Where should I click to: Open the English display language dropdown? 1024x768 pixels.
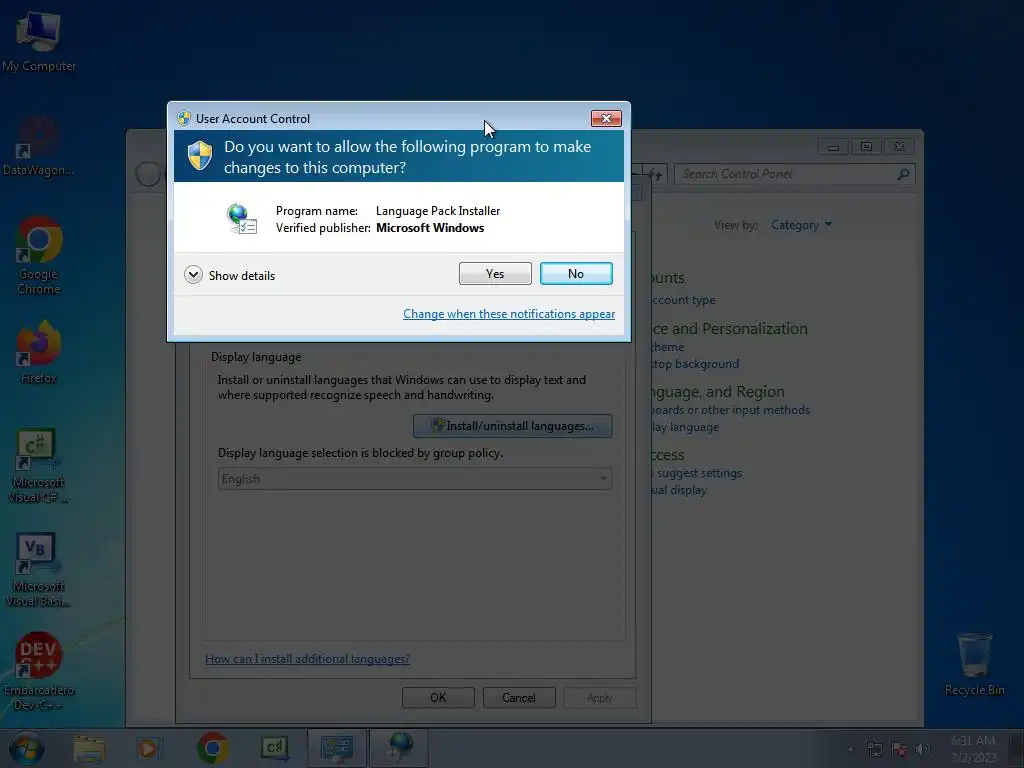pos(415,479)
